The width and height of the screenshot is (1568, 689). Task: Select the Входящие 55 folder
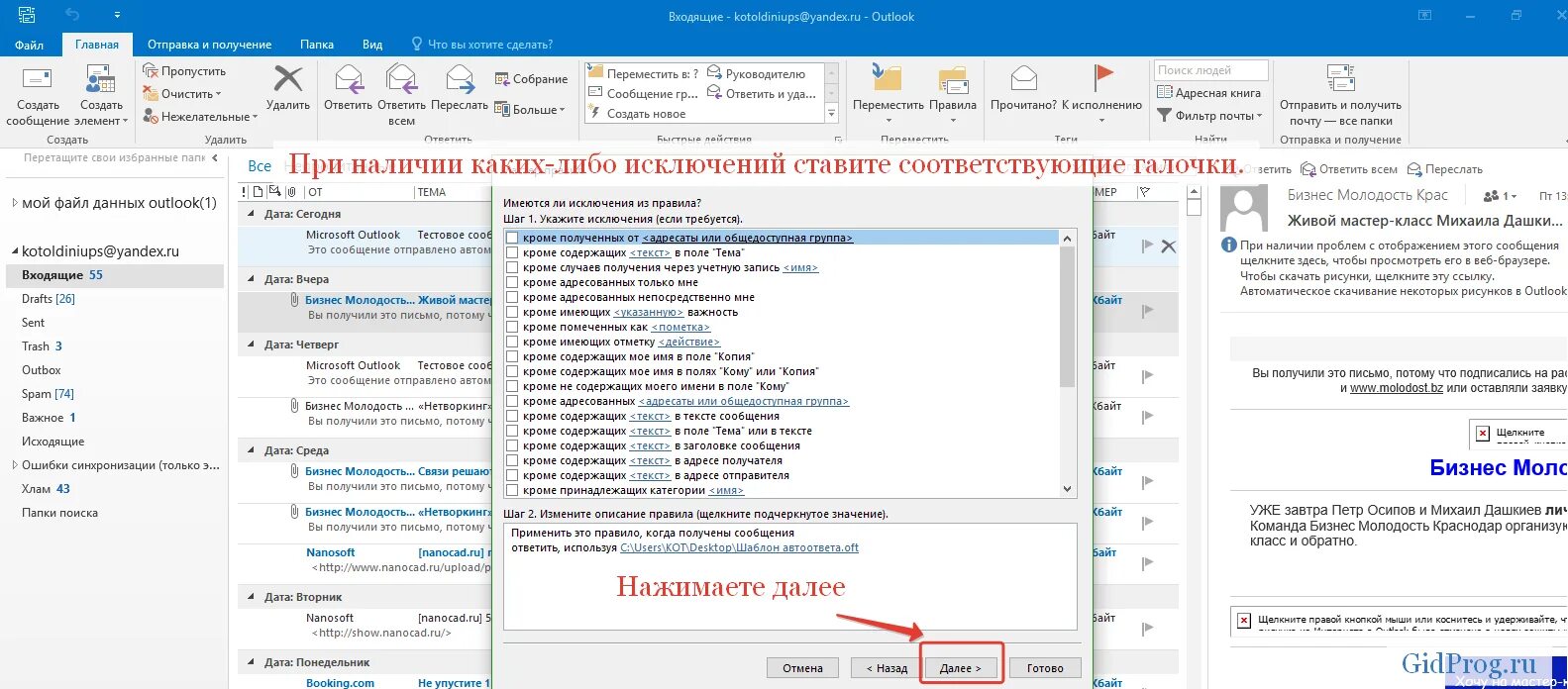coord(115,275)
